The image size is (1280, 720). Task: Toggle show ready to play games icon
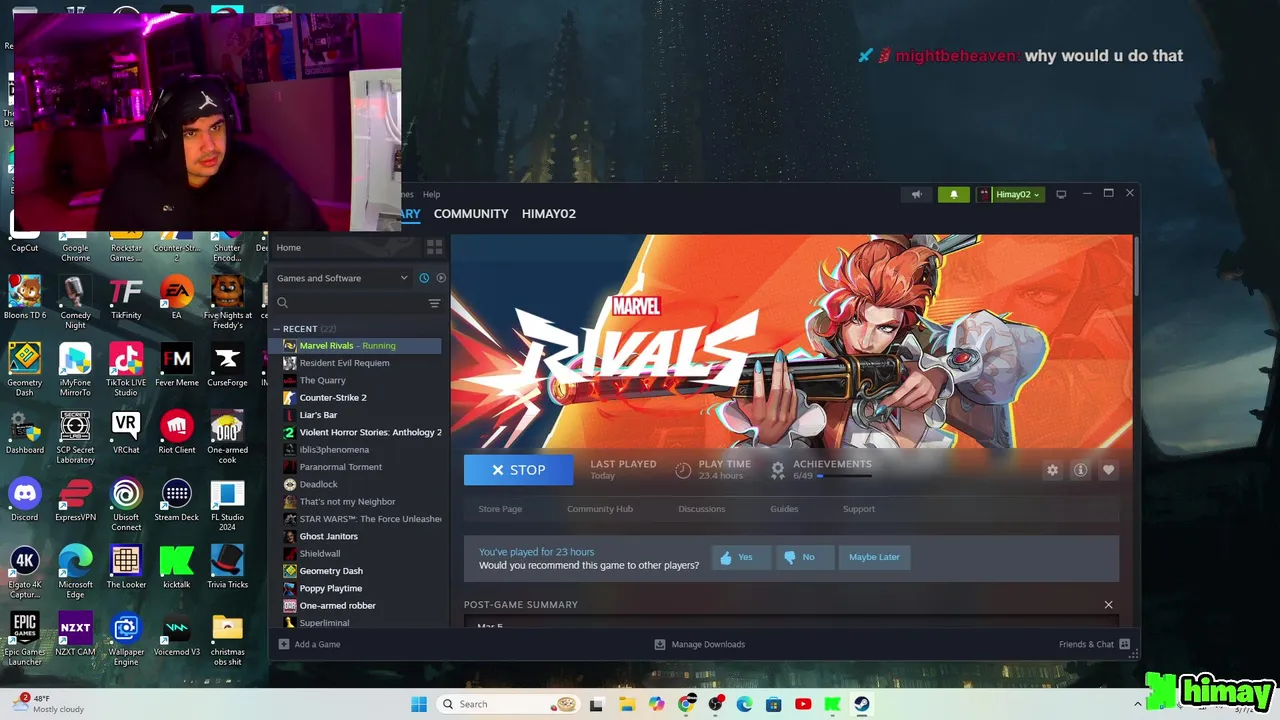coord(441,278)
